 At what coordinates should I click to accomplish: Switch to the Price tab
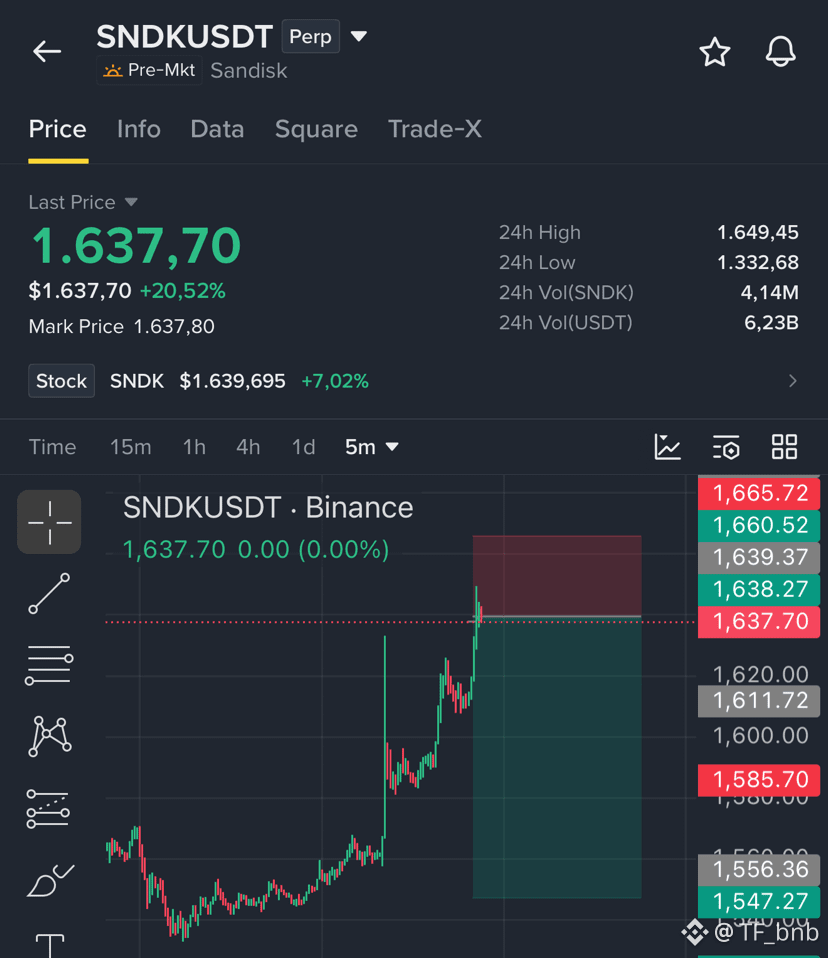[x=57, y=130]
